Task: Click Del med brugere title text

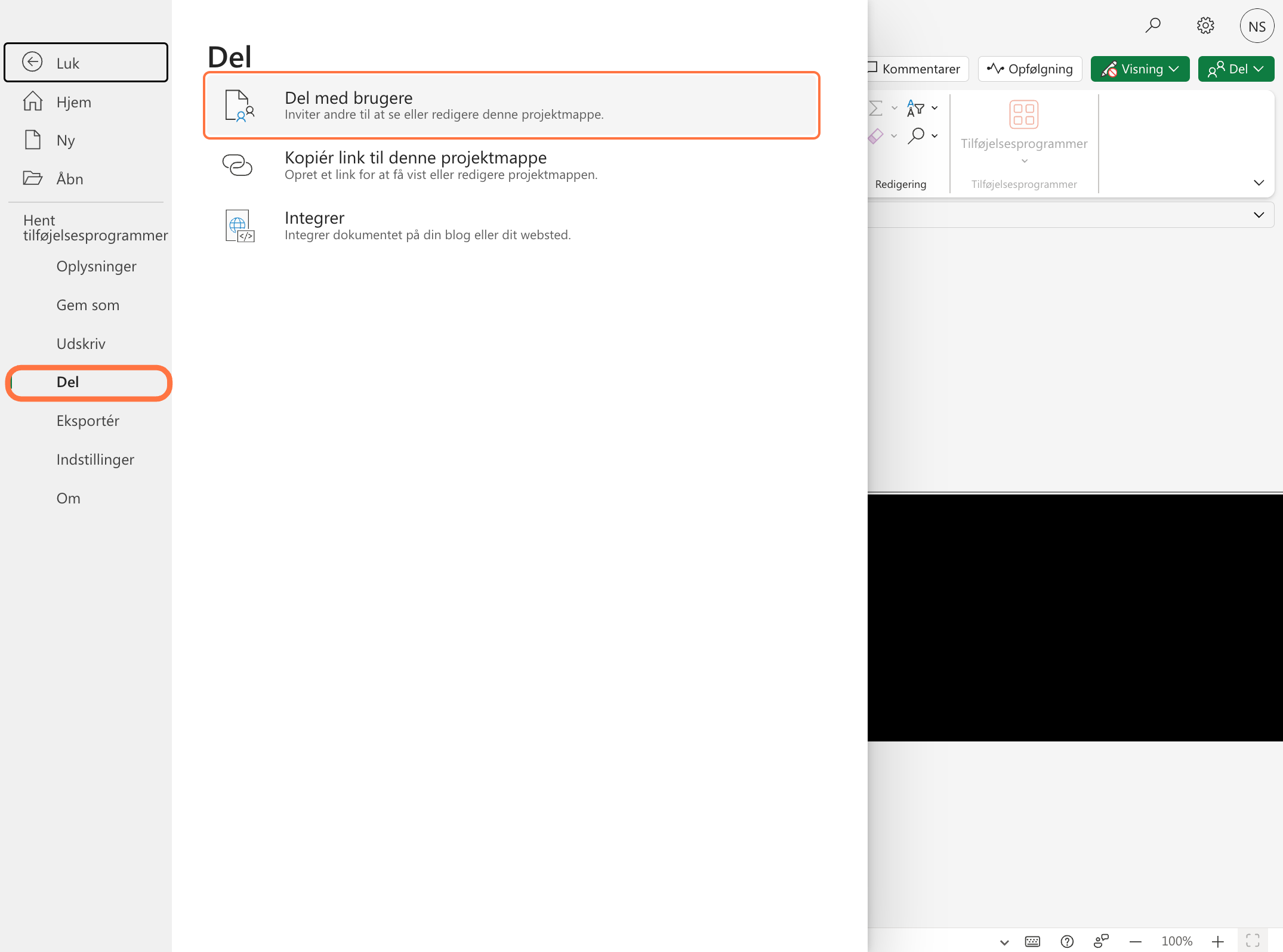Action: point(348,97)
